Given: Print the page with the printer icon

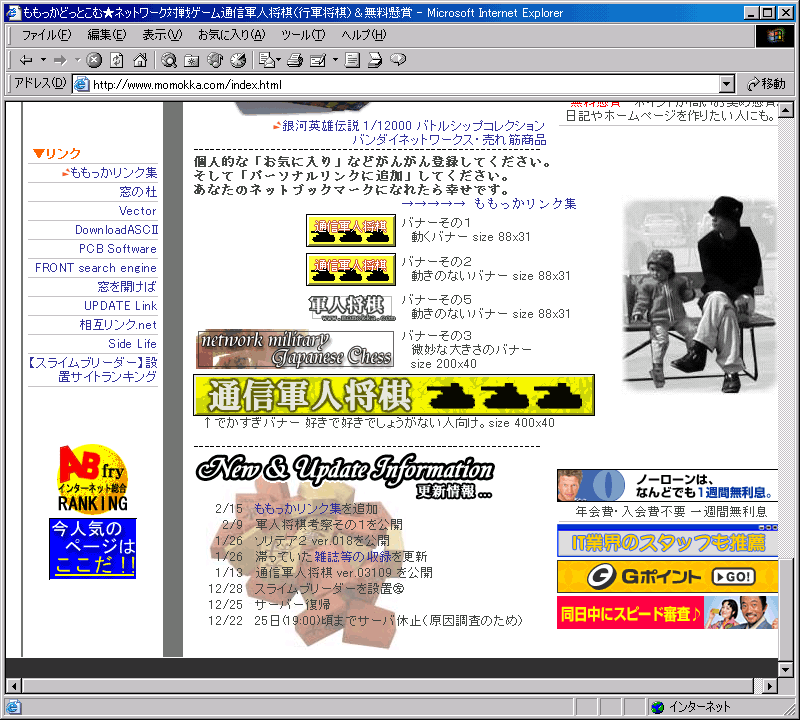Looking at the screenshot, I should (295, 60).
